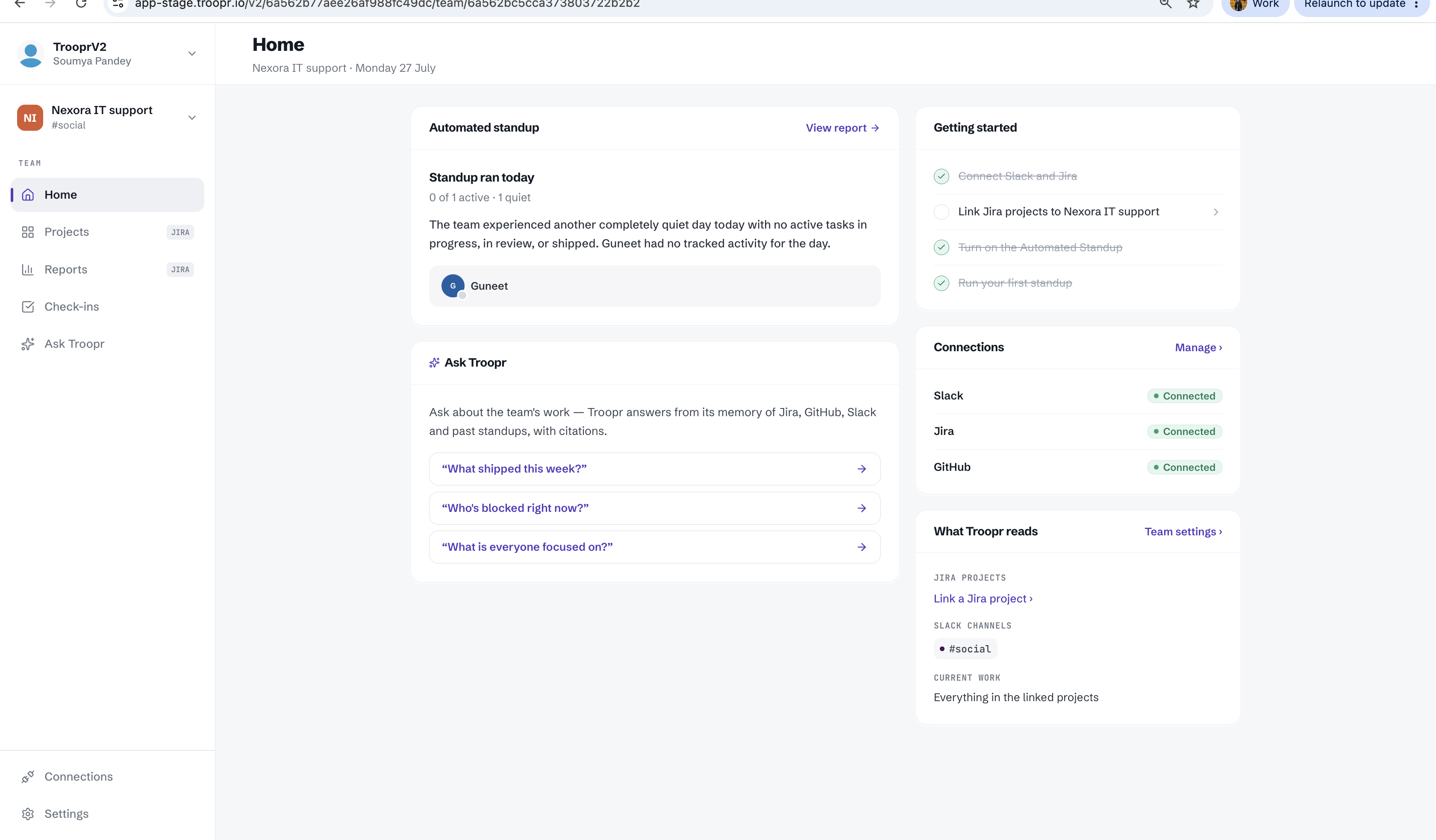Screen dimensions: 1436x840
Task: Click the Settings gear icon
Action: click(x=28, y=814)
